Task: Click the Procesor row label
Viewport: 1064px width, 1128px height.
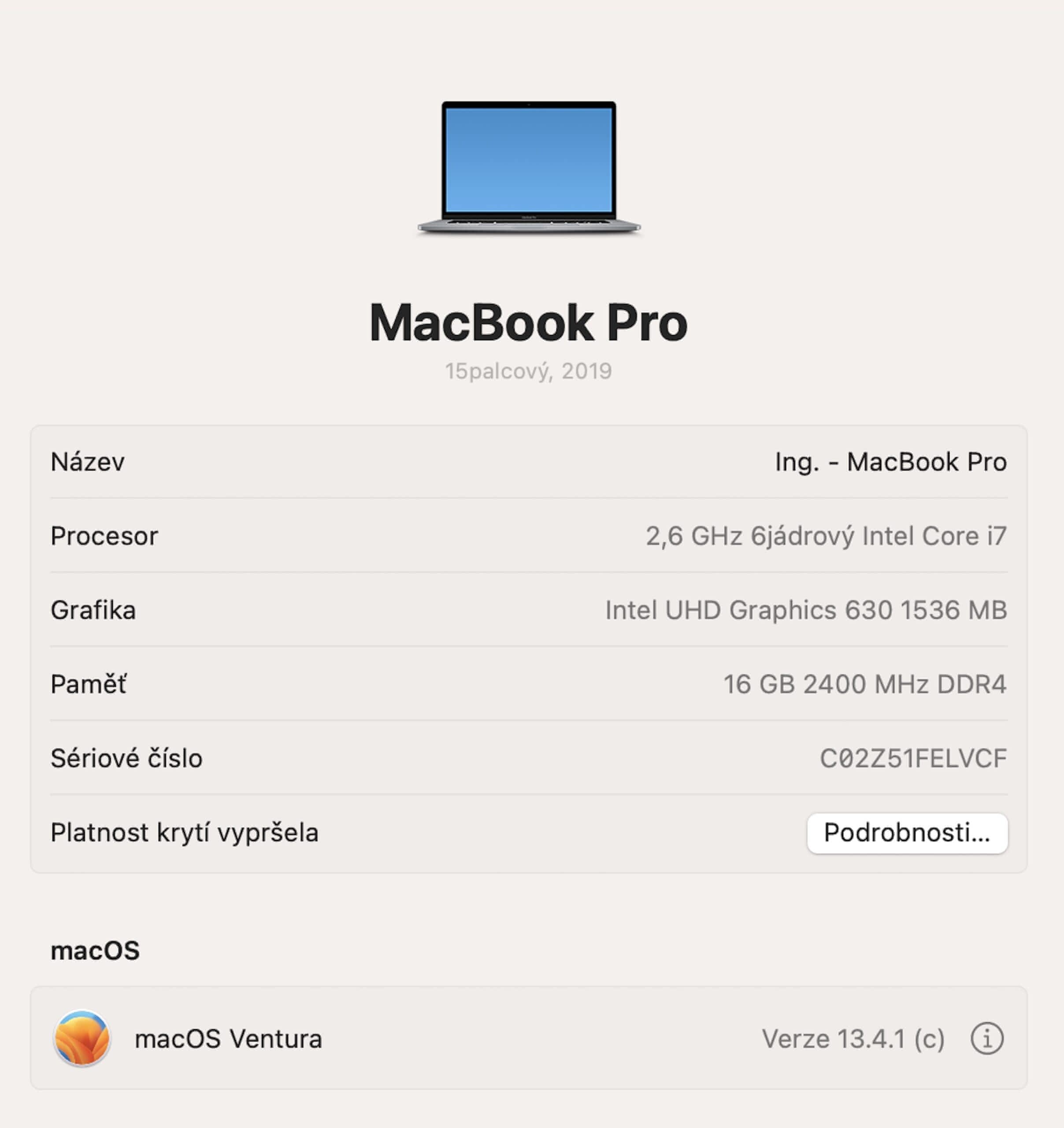Action: click(x=104, y=536)
